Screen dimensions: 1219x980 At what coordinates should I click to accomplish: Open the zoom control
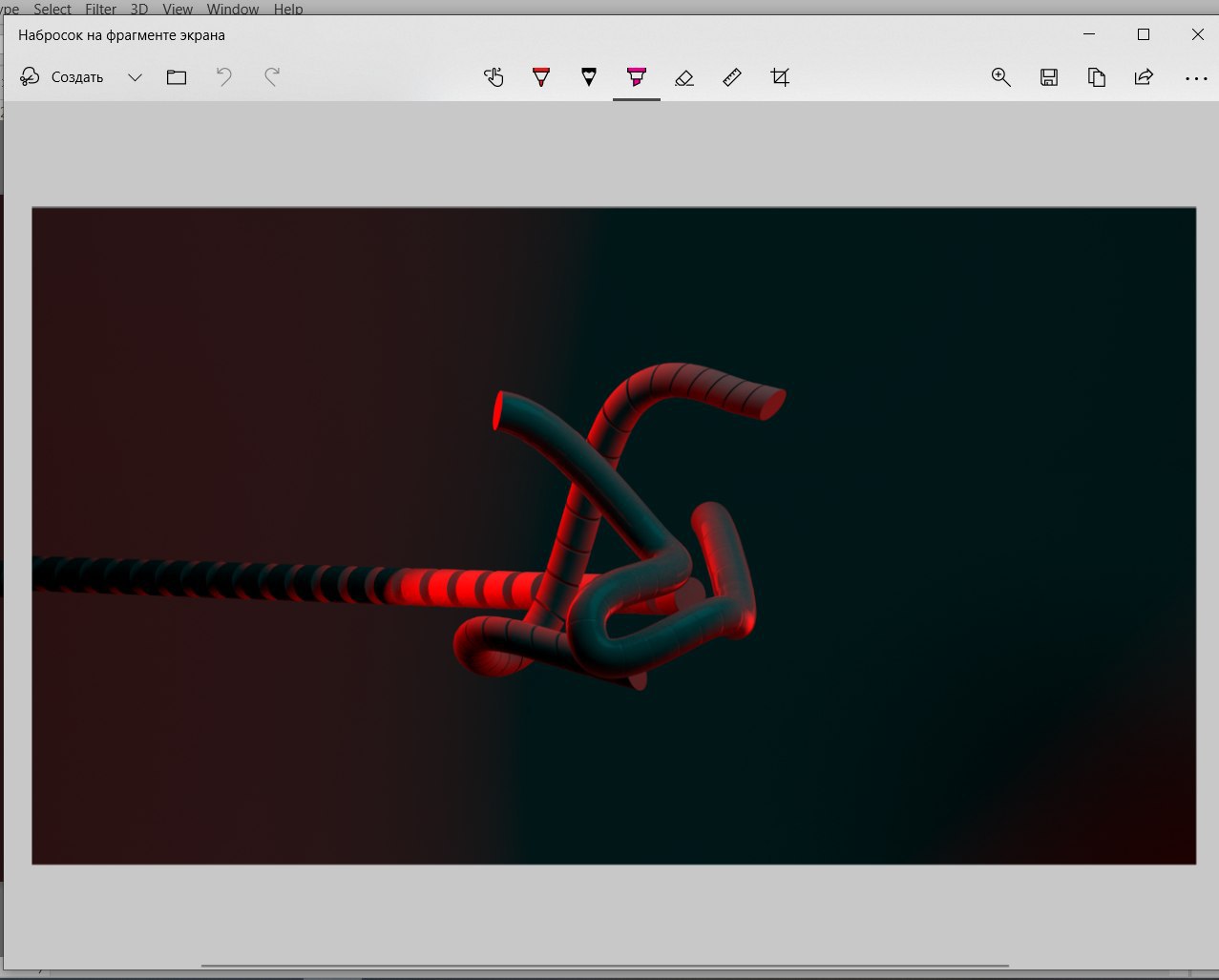click(1000, 77)
